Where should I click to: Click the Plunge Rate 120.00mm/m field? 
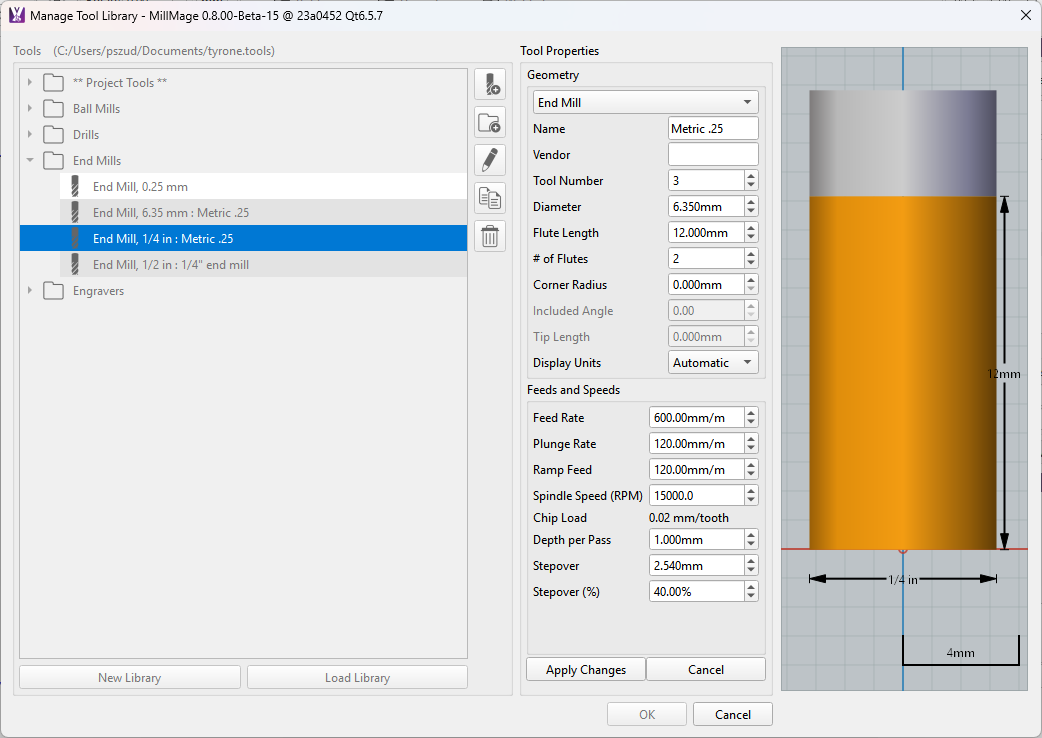(x=696, y=443)
